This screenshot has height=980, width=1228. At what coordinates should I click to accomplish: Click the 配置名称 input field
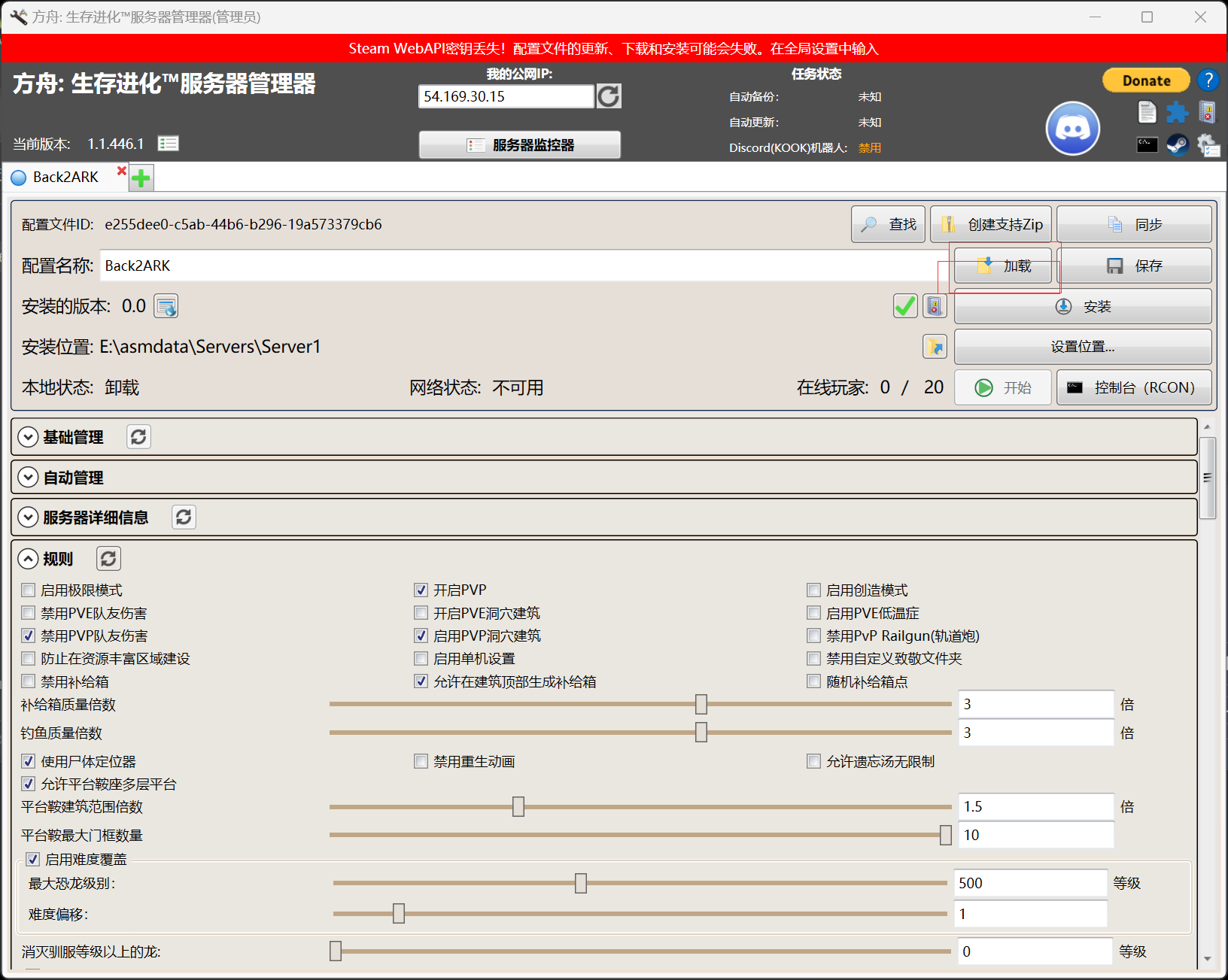[524, 265]
